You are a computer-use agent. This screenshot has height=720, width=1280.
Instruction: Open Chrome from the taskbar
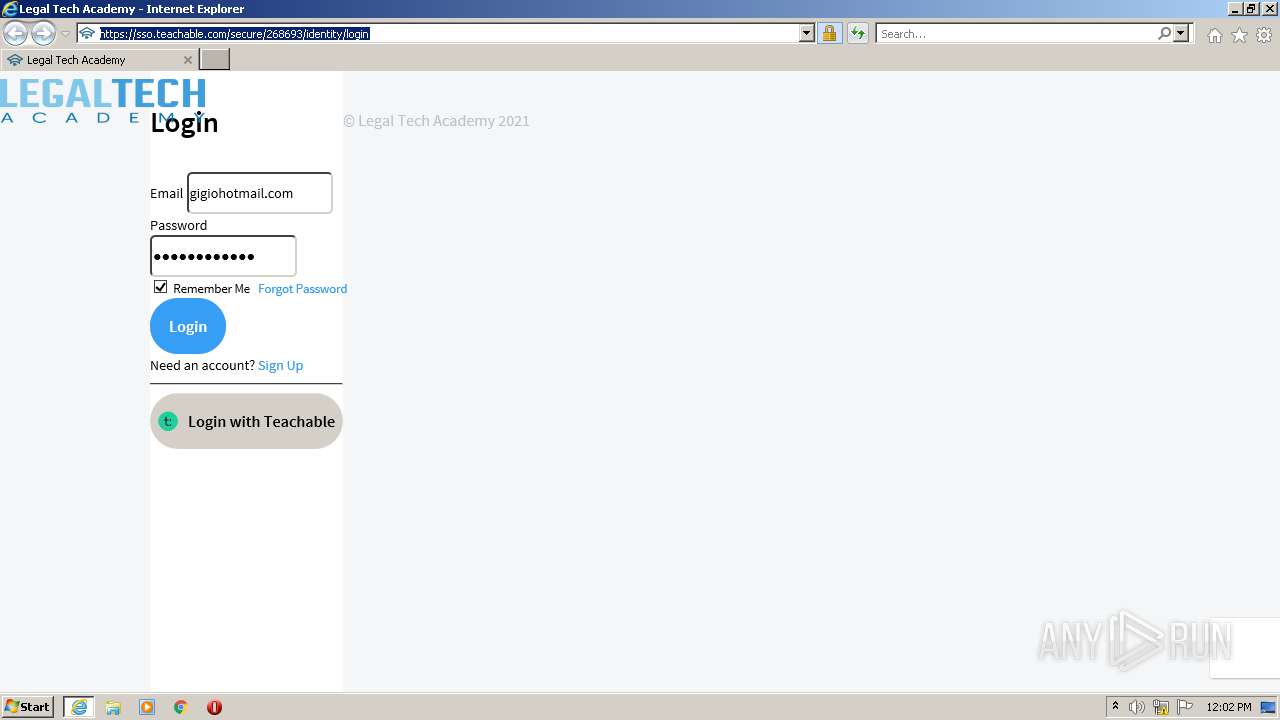(181, 707)
